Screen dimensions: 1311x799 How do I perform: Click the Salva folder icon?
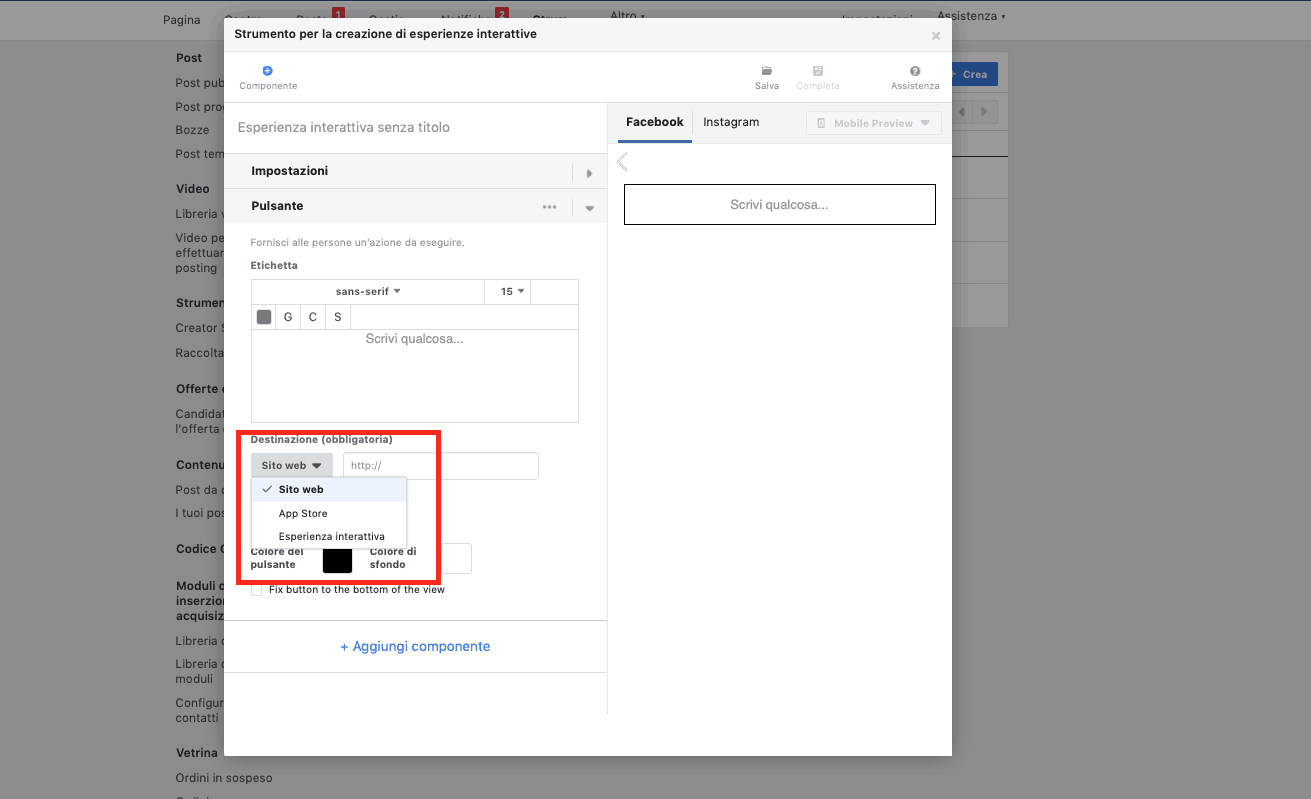[767, 71]
